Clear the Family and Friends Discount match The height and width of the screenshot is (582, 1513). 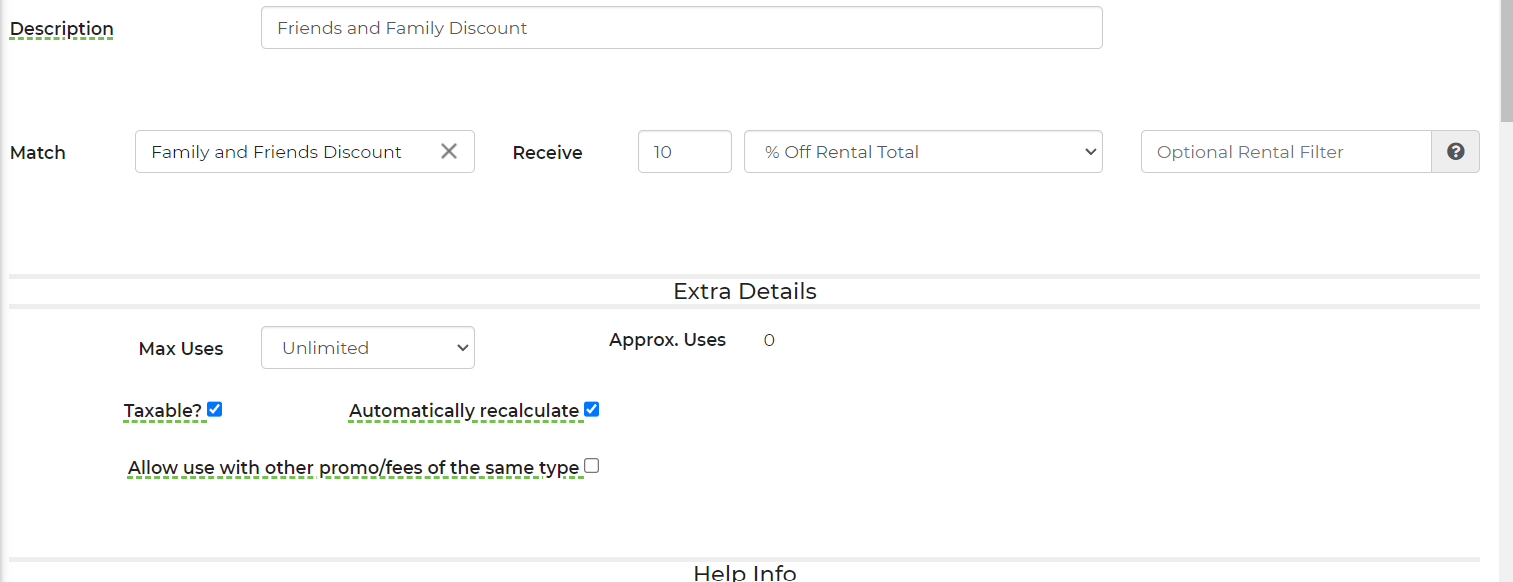[449, 151]
